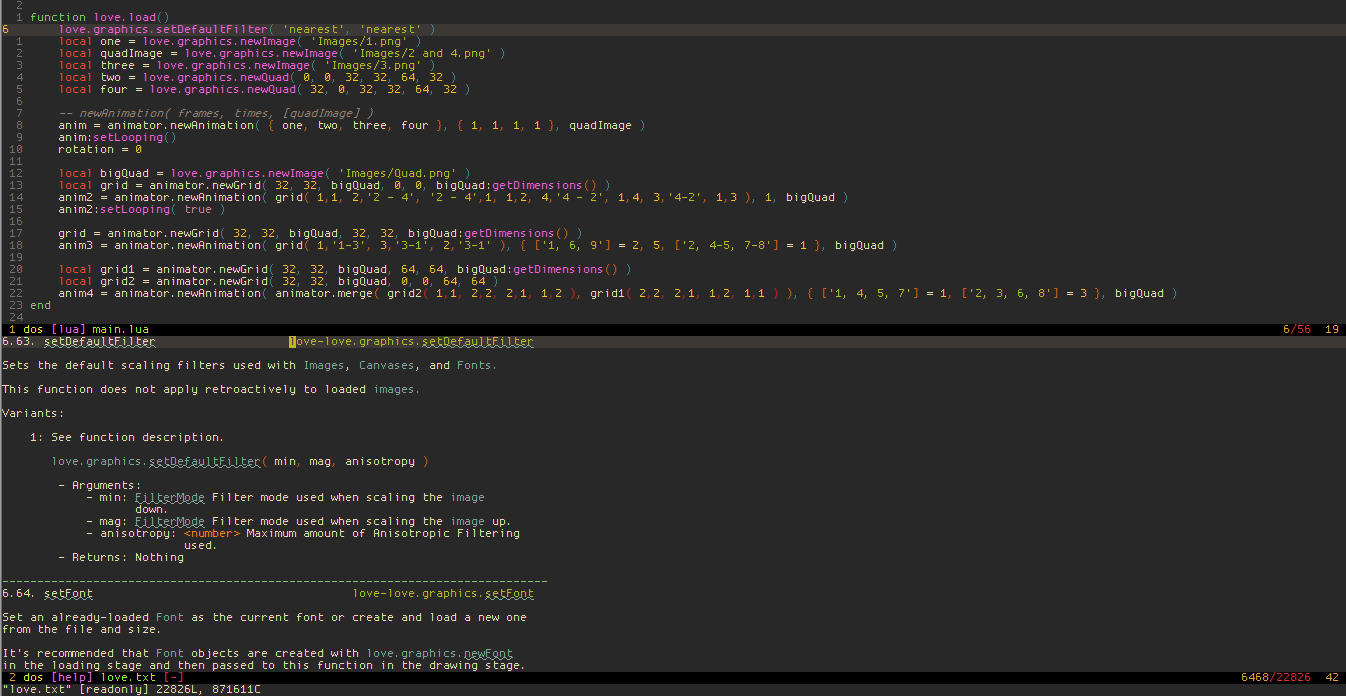Click the 'local grid2' declaration line
This screenshot has height=696, width=1346.
tap(278, 282)
